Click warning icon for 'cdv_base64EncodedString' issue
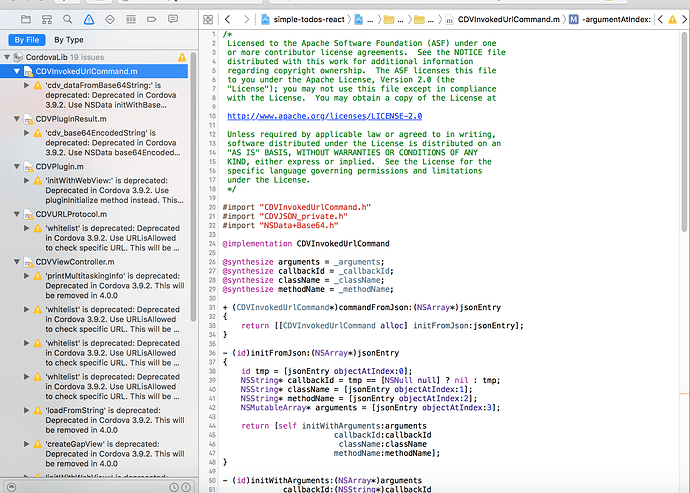The height and width of the screenshot is (493, 690). click(x=38, y=133)
